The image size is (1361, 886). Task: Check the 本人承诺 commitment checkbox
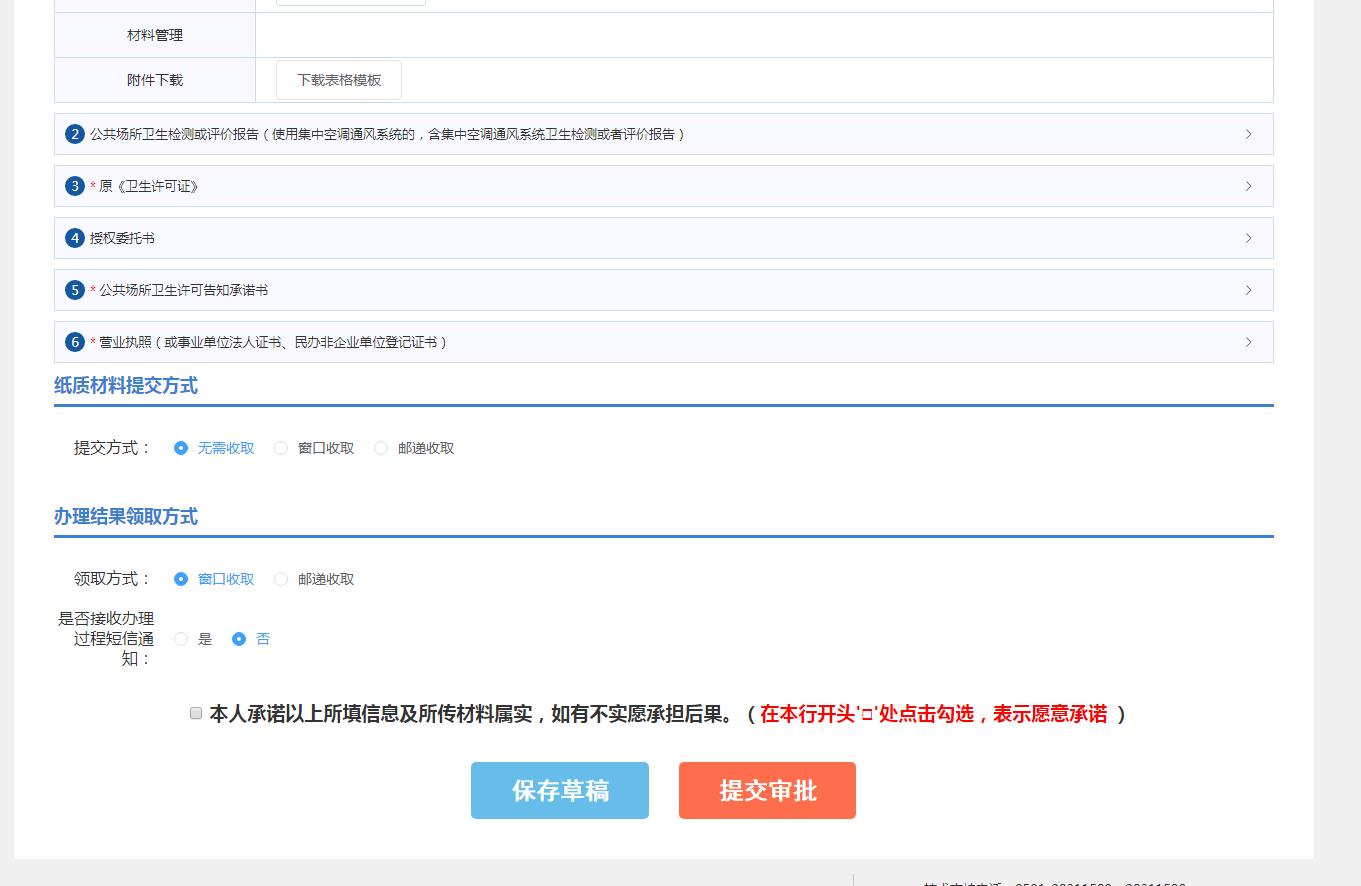pyautogui.click(x=196, y=713)
